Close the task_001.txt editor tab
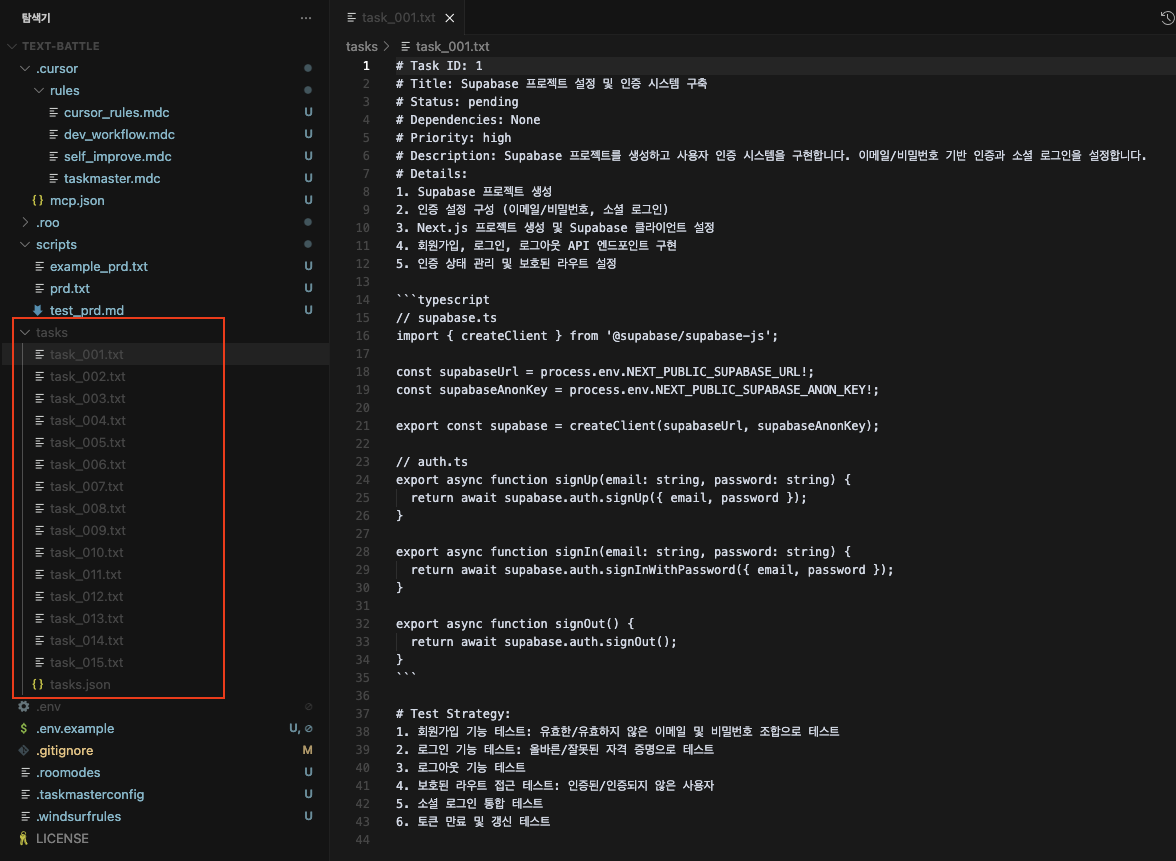Image resolution: width=1176 pixels, height=861 pixels. [449, 18]
